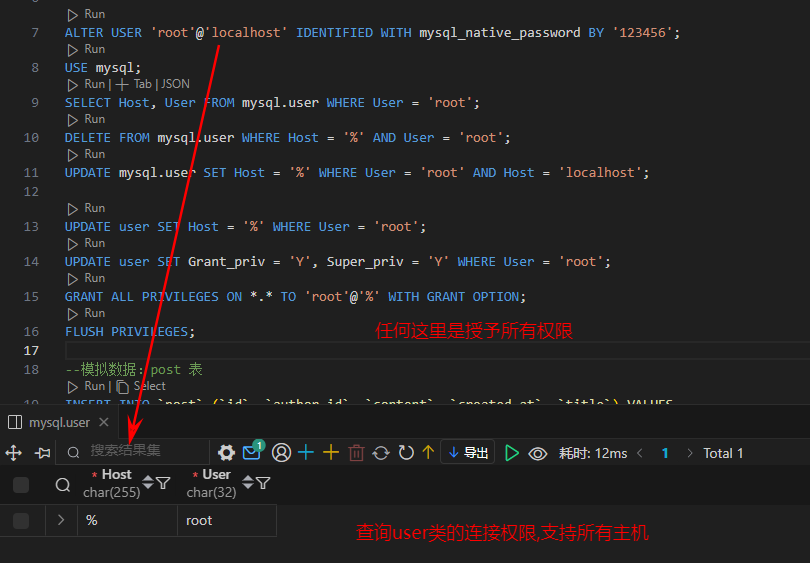Open the mail icon with badge 1
Image resolution: width=810 pixels, height=563 pixels.
click(x=253, y=451)
